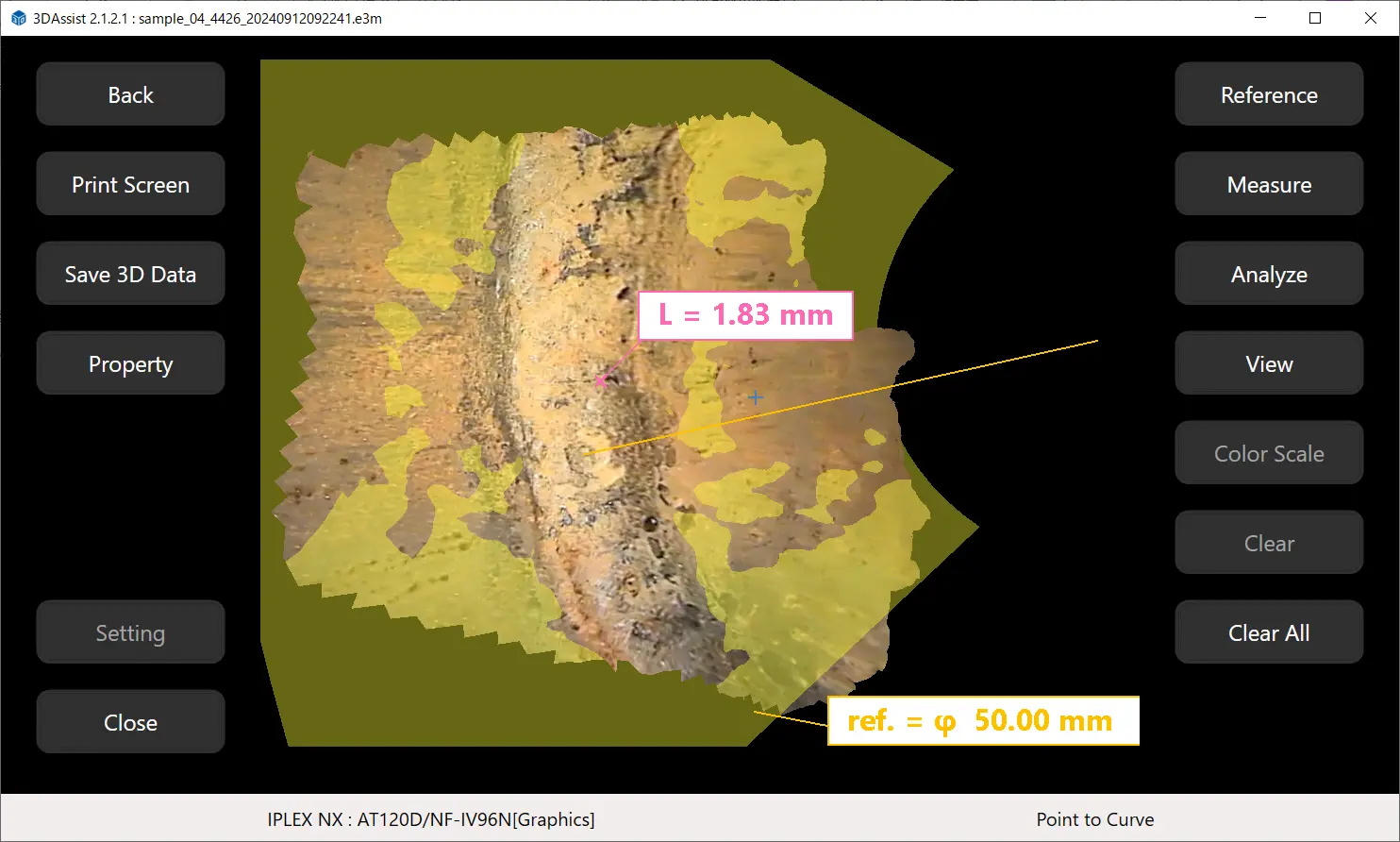Click the pink measurement point marker
The width and height of the screenshot is (1400, 842).
point(600,381)
